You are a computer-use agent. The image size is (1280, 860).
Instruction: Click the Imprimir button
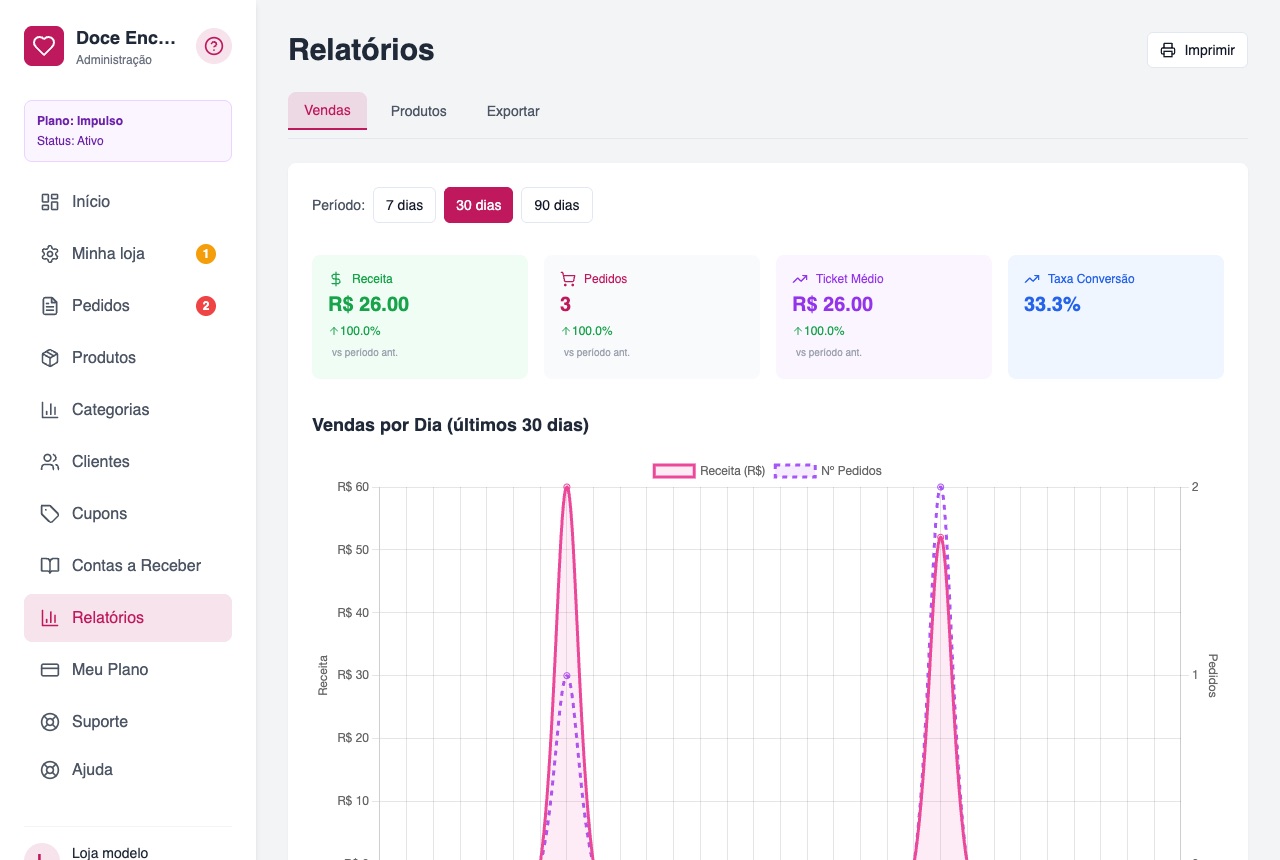[x=1197, y=50]
